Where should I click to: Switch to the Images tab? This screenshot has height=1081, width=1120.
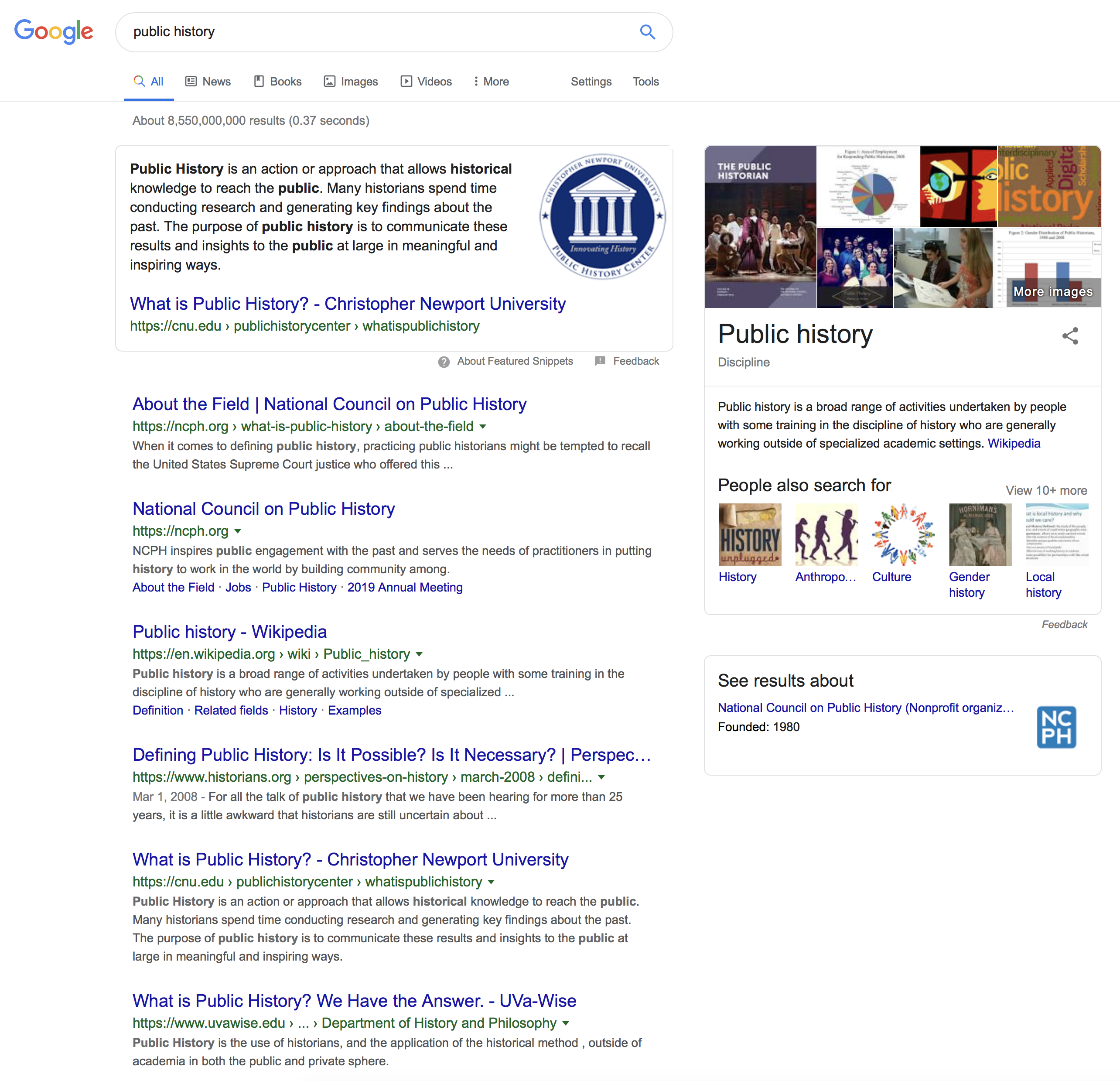pos(351,82)
